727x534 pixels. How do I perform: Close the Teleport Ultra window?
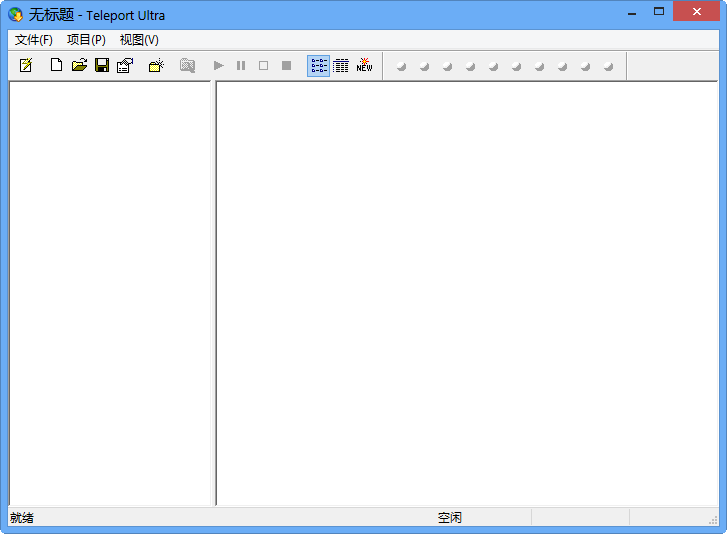696,12
